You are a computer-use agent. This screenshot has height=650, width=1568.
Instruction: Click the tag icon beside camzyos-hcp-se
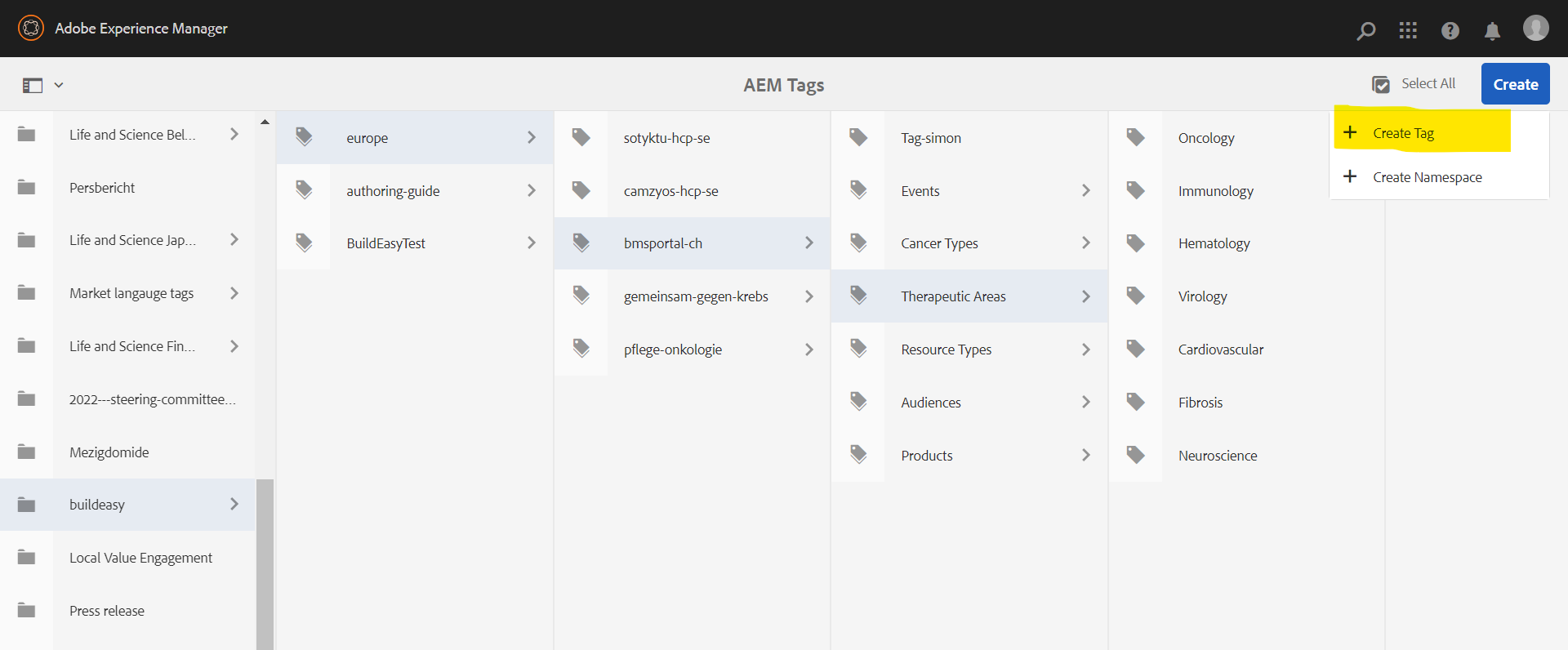581,189
